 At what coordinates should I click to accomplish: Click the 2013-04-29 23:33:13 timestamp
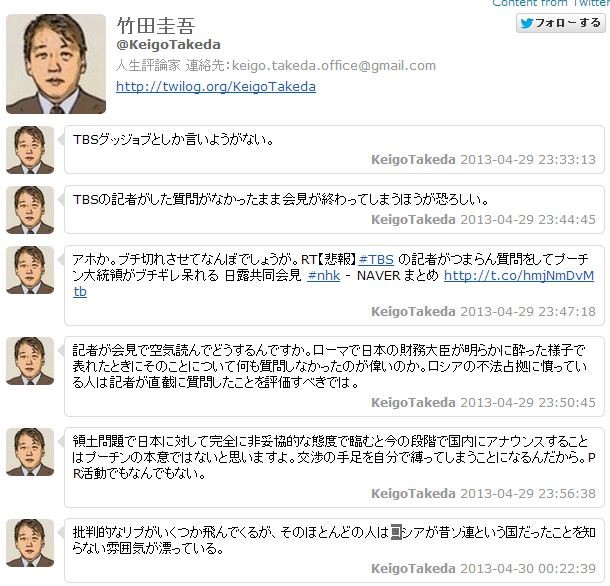pyautogui.click(x=528, y=160)
